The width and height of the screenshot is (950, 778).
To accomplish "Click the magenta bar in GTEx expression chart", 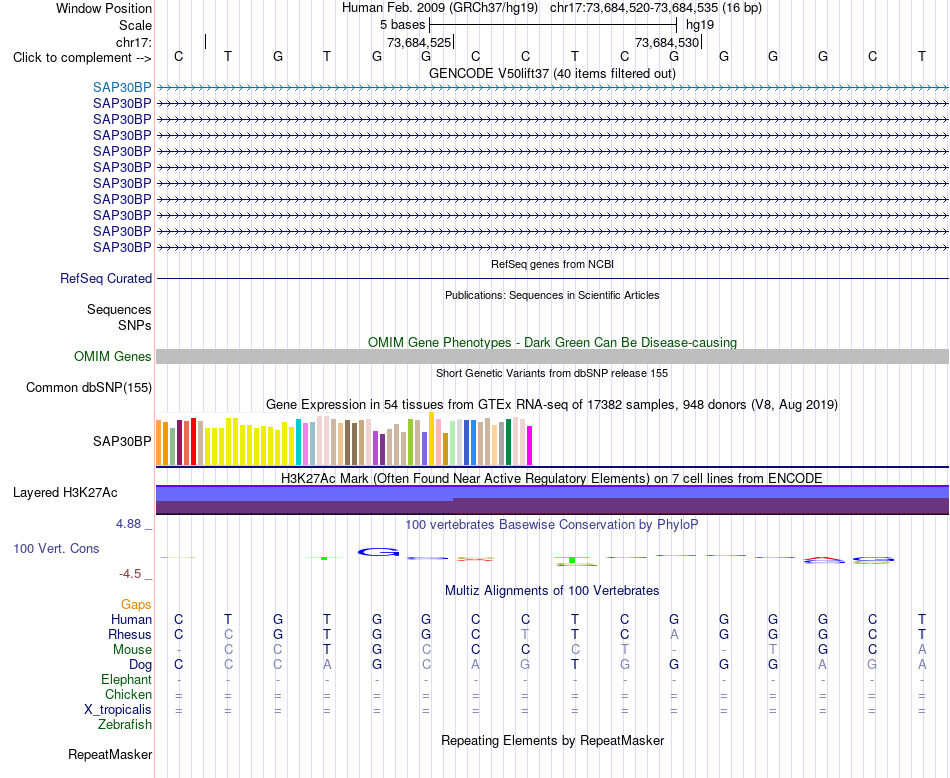I will [530, 445].
